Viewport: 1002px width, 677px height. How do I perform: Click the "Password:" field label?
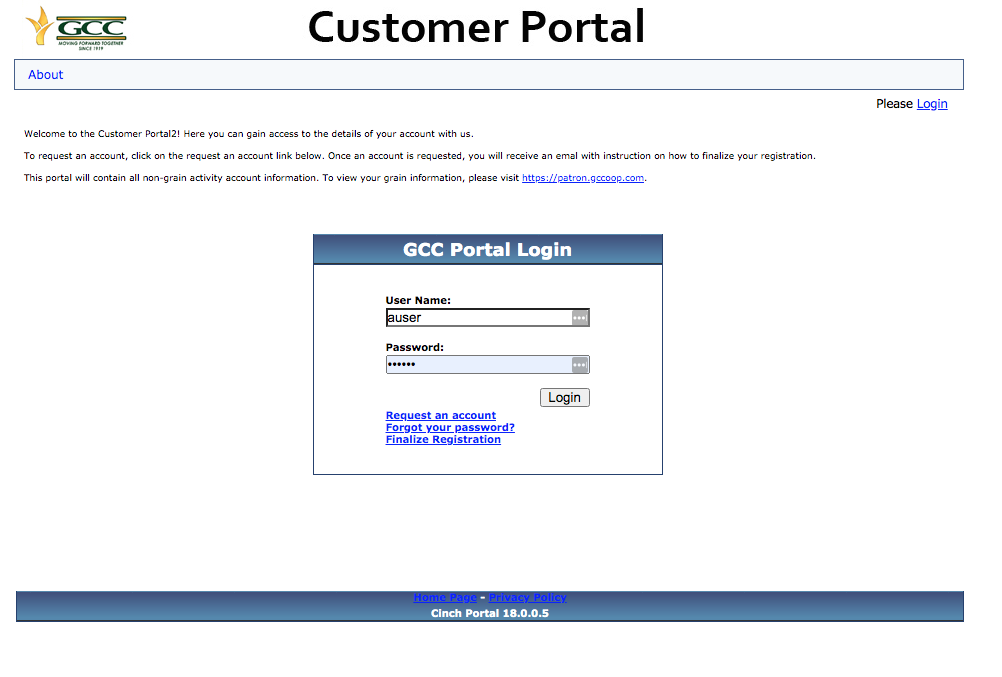coord(414,348)
